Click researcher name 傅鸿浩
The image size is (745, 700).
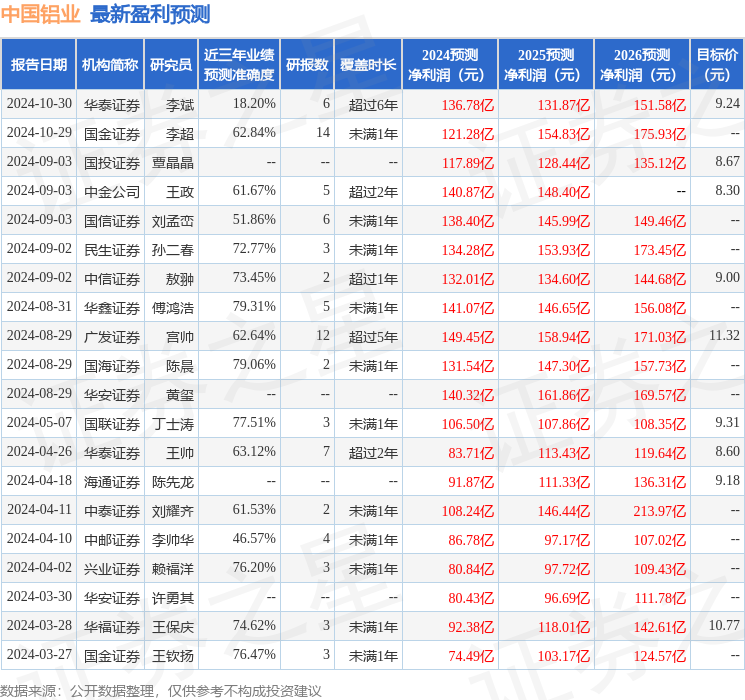[173, 308]
